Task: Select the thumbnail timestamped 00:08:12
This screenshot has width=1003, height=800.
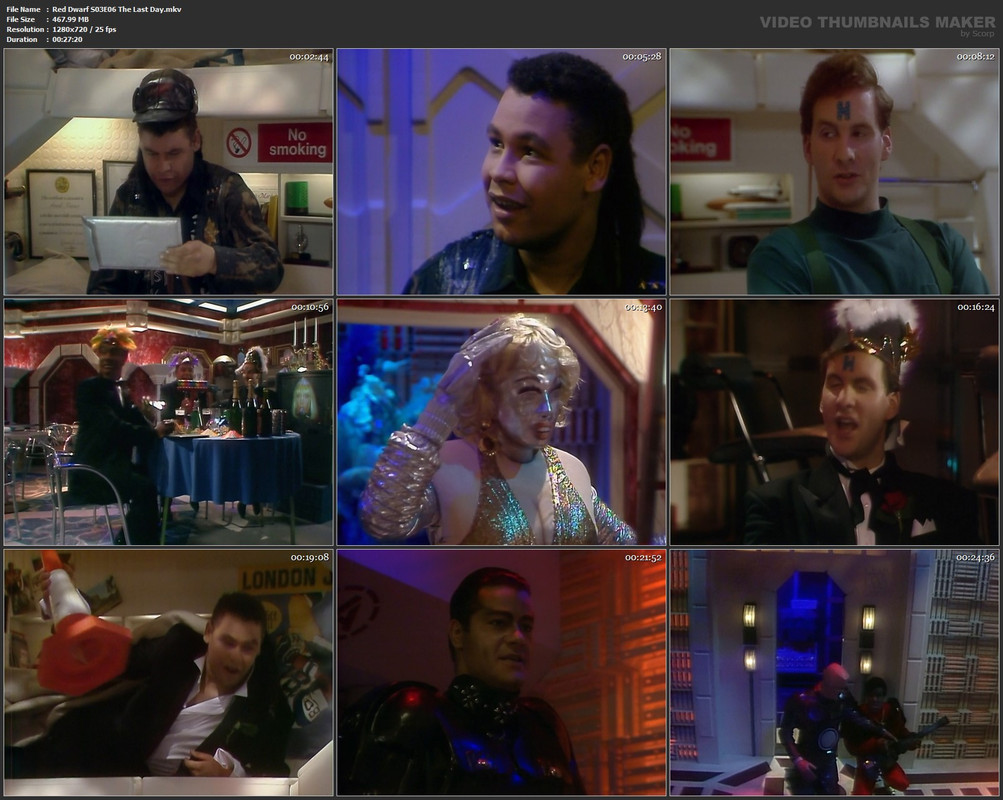Action: coord(834,171)
